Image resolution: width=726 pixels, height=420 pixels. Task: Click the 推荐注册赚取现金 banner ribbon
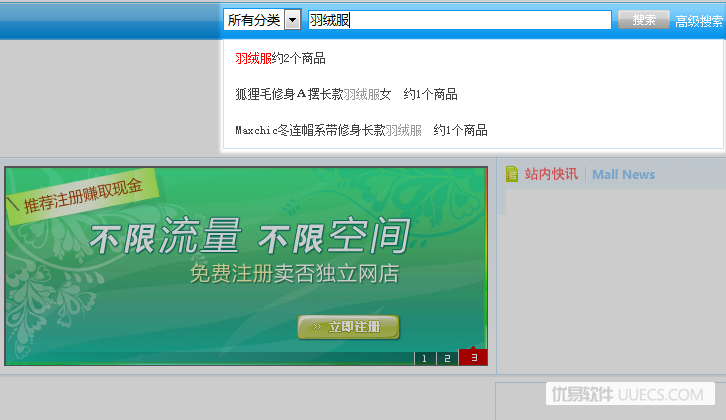[82, 196]
